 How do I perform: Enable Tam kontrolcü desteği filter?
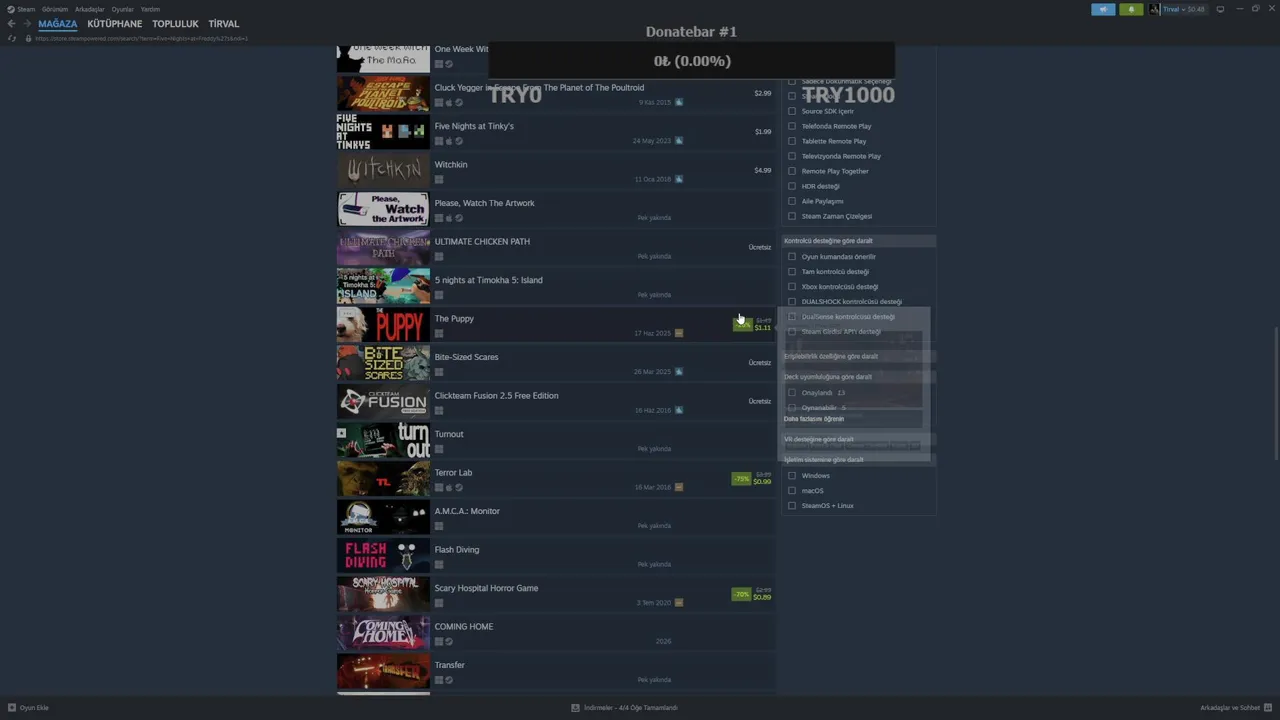(792, 272)
